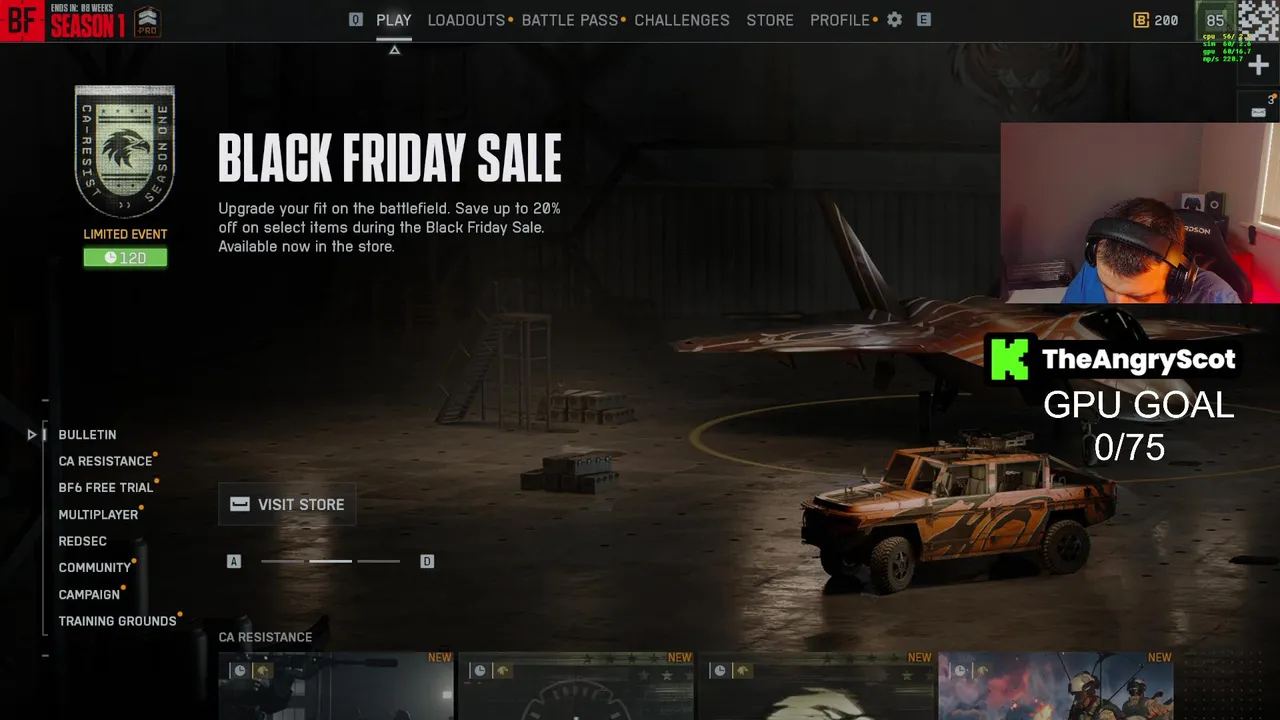
Task: Expand the Bulletin arrow in sidebar
Action: pyautogui.click(x=32, y=435)
